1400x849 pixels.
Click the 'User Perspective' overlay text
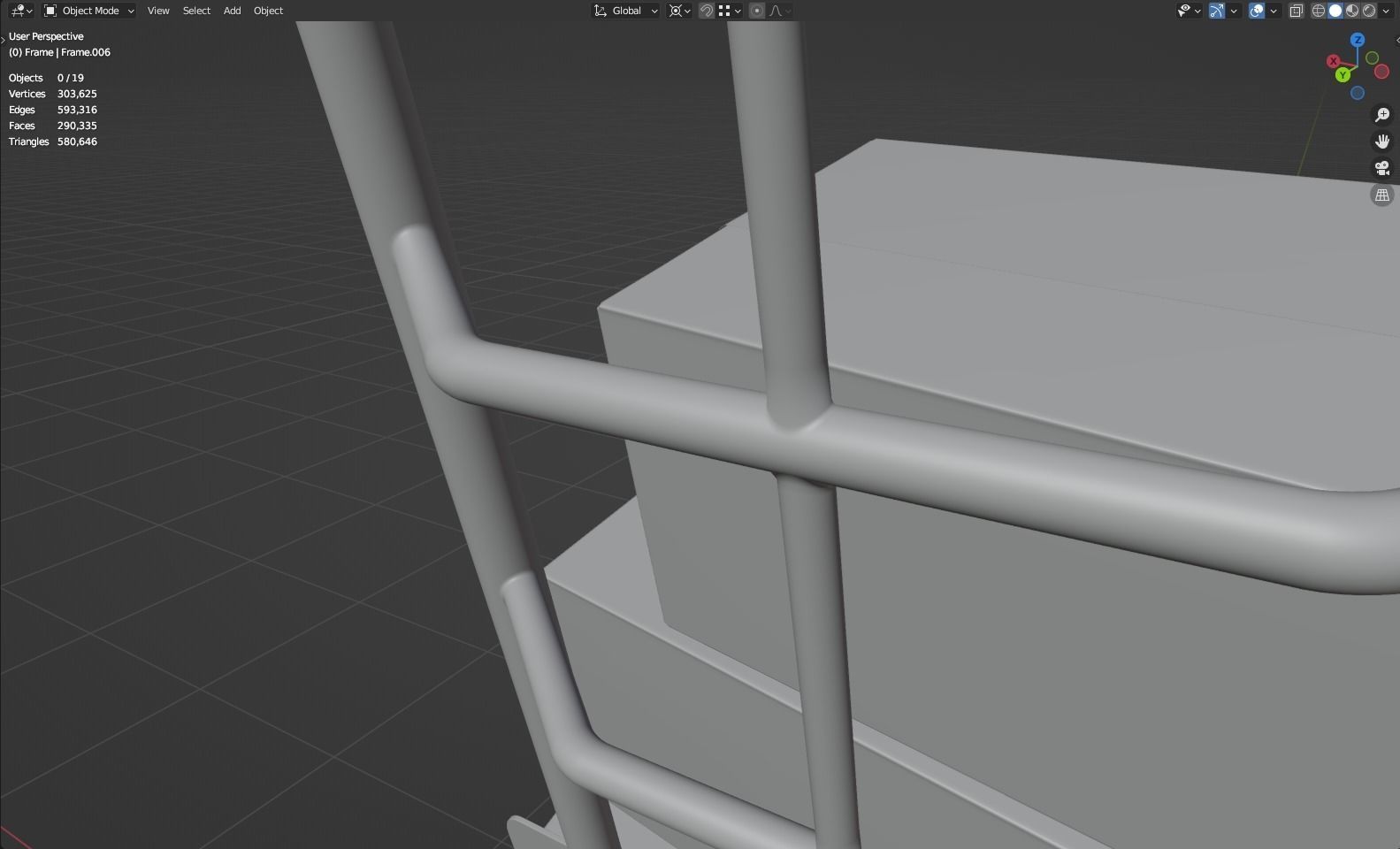[46, 36]
